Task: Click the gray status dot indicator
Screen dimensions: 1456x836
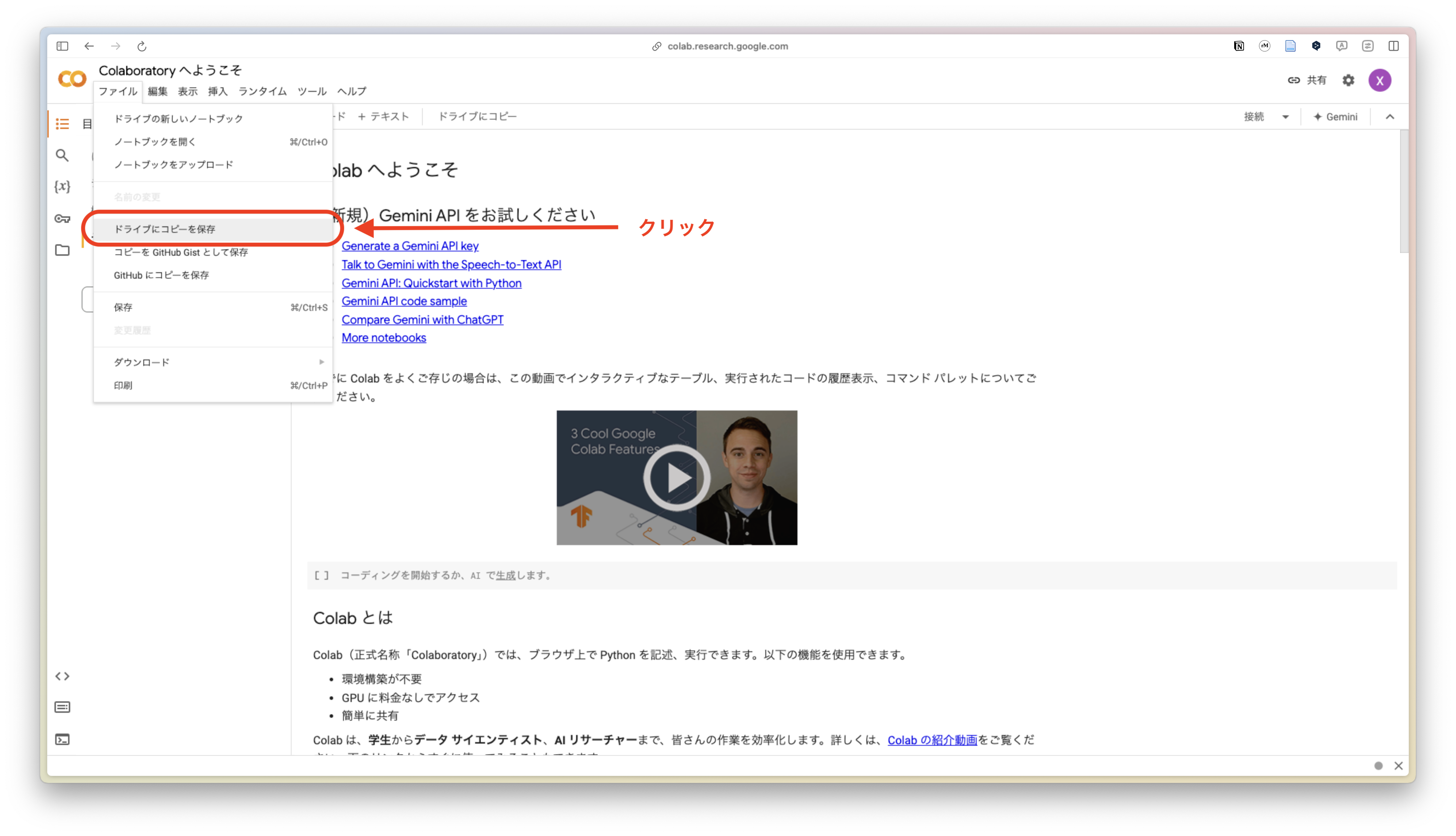Action: (1379, 765)
